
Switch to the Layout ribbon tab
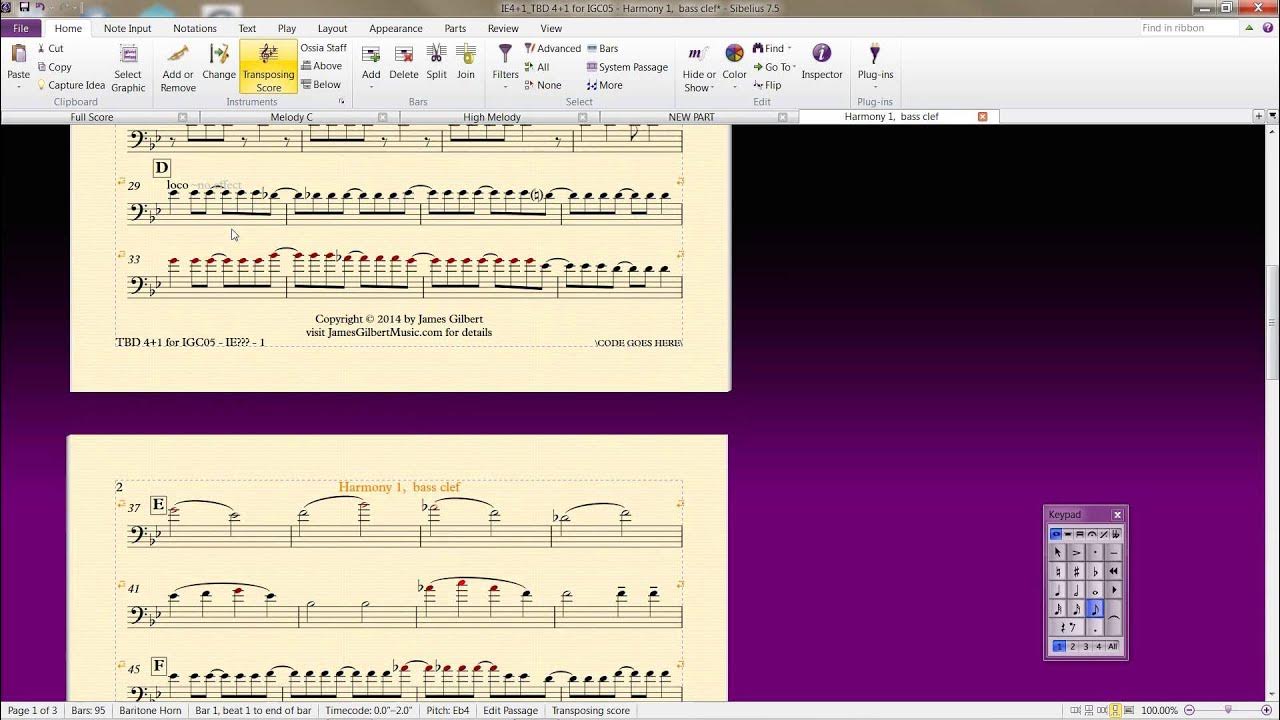tap(332, 28)
